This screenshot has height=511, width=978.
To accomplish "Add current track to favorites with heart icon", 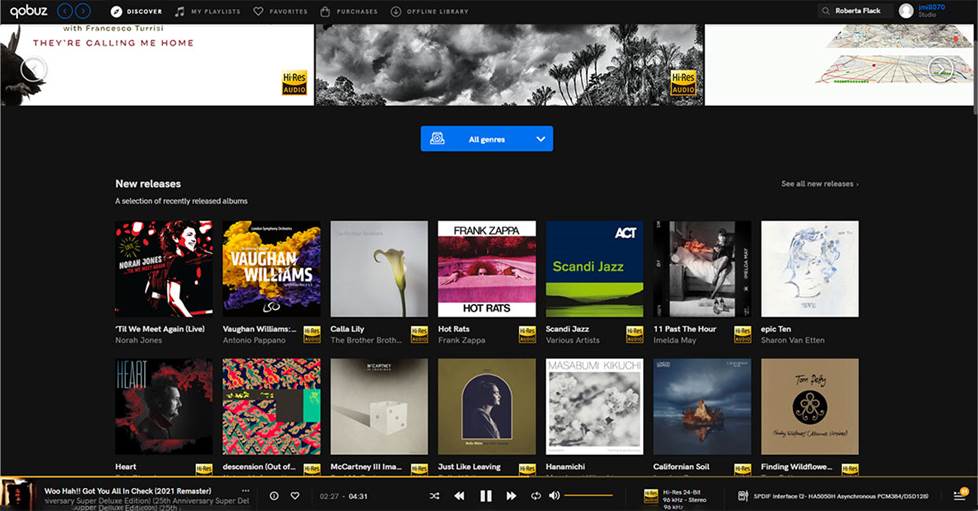I will pos(295,495).
